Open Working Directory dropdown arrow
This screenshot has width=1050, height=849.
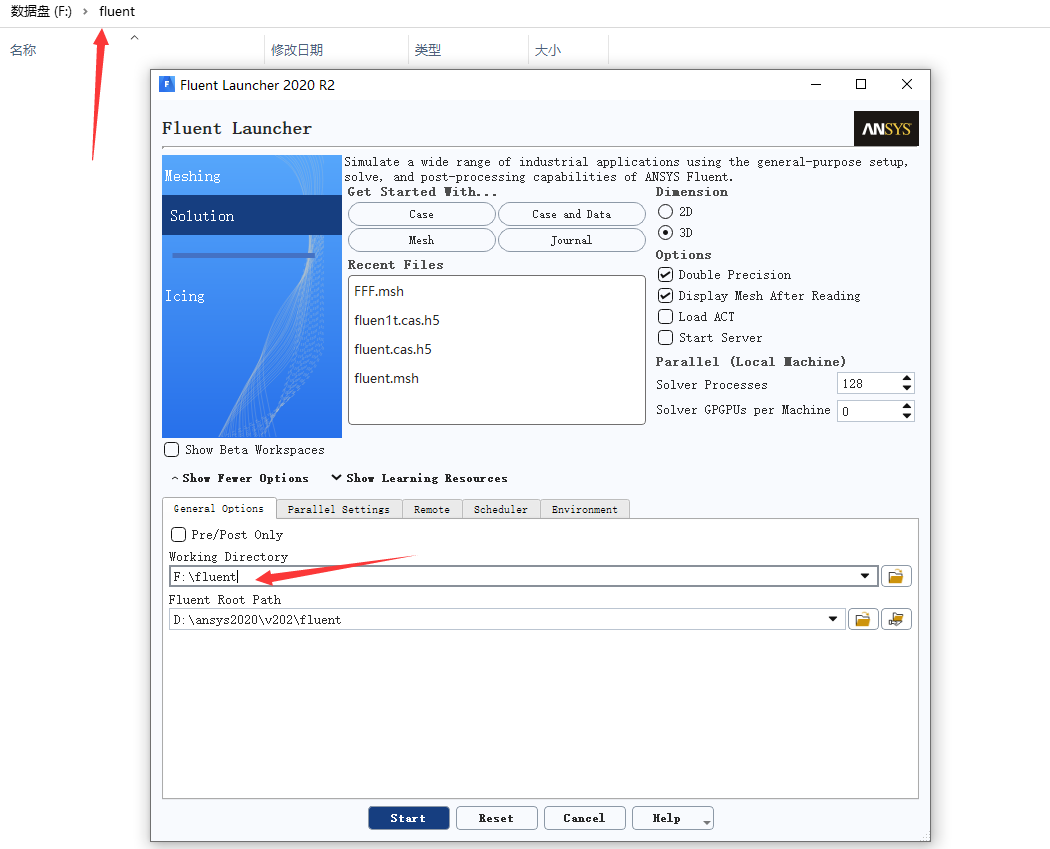click(x=865, y=576)
